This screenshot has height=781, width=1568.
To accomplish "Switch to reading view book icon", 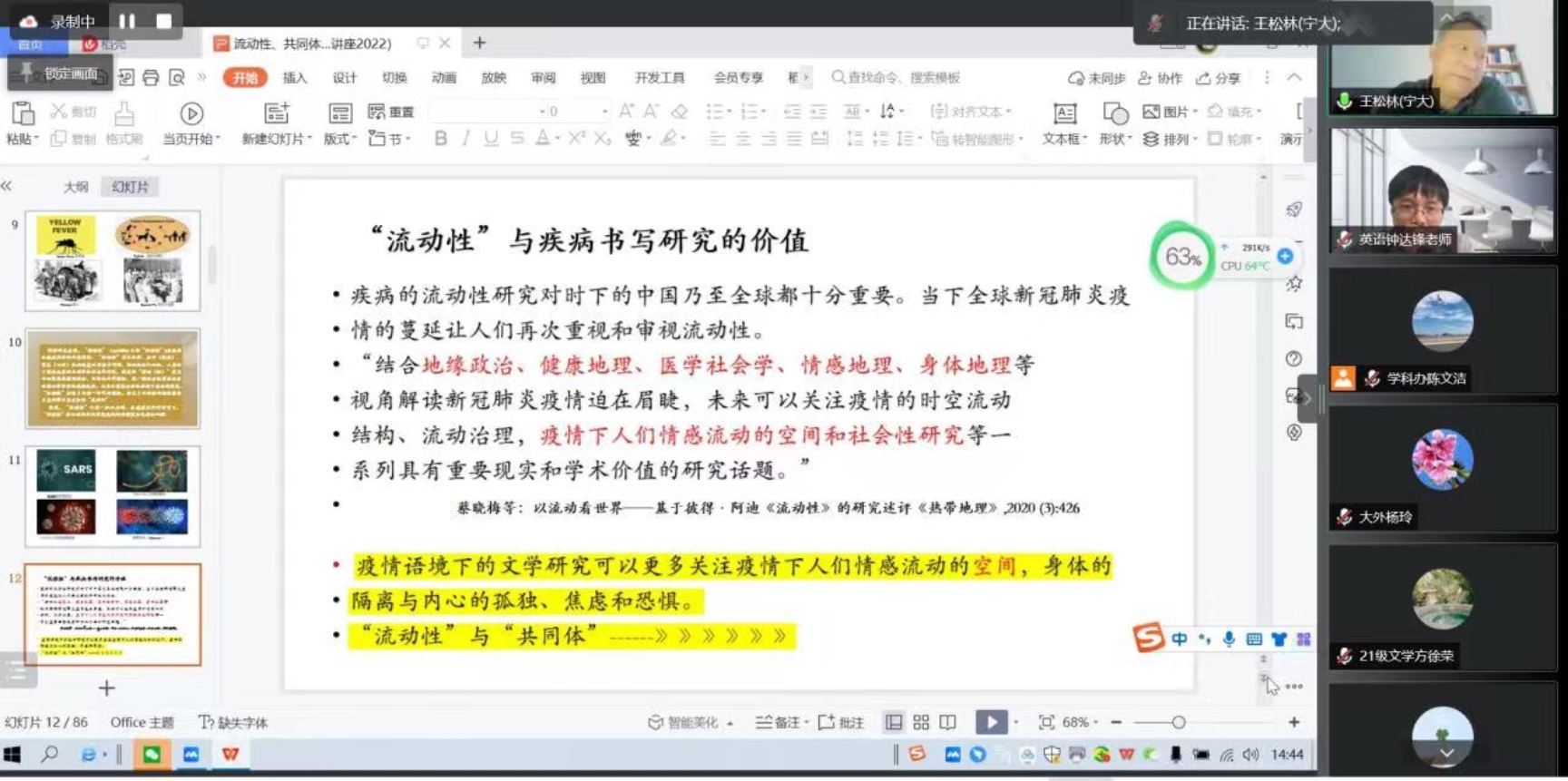I will (x=947, y=722).
